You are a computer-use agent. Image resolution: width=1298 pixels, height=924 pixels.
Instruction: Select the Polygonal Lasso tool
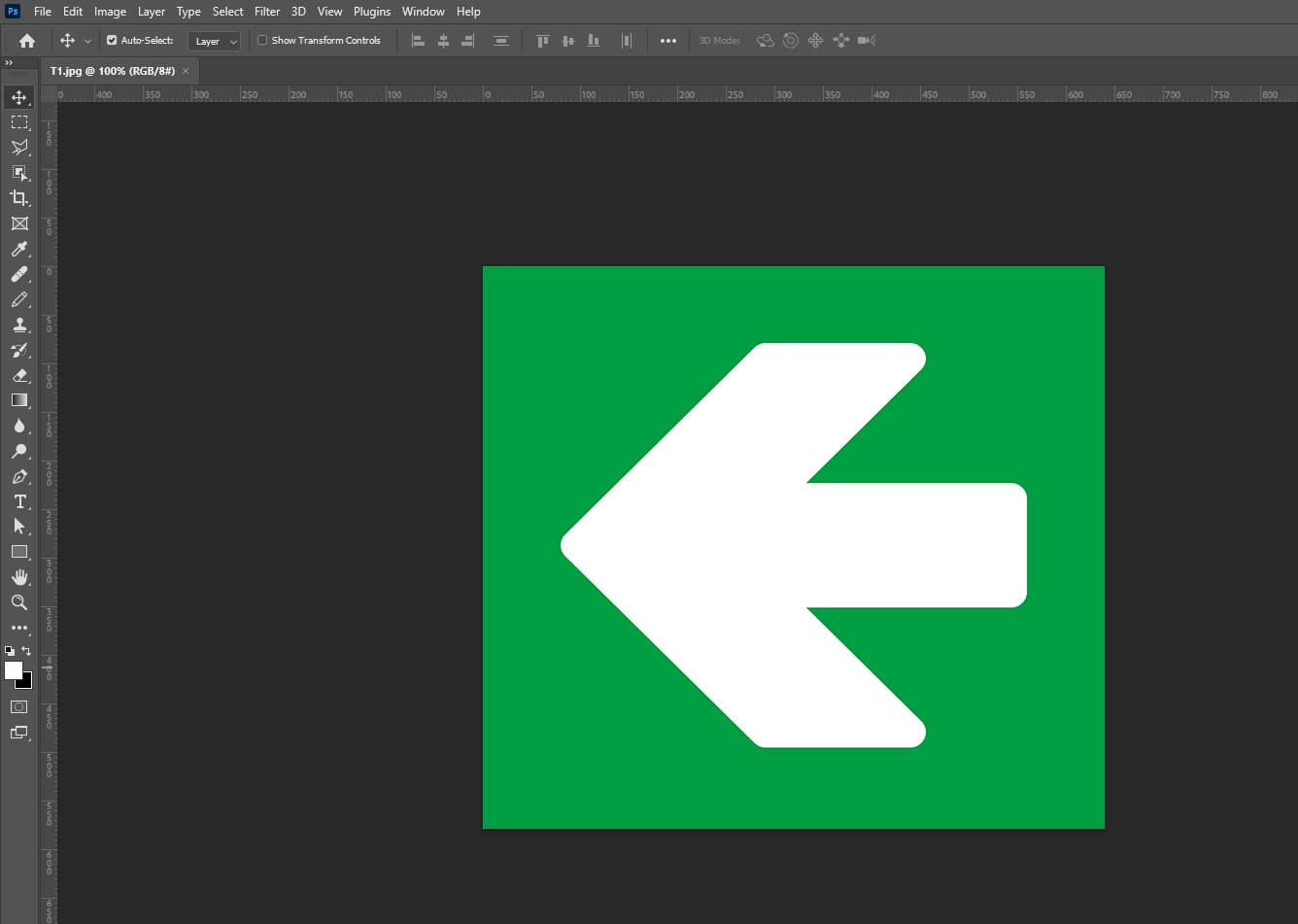pyautogui.click(x=18, y=148)
